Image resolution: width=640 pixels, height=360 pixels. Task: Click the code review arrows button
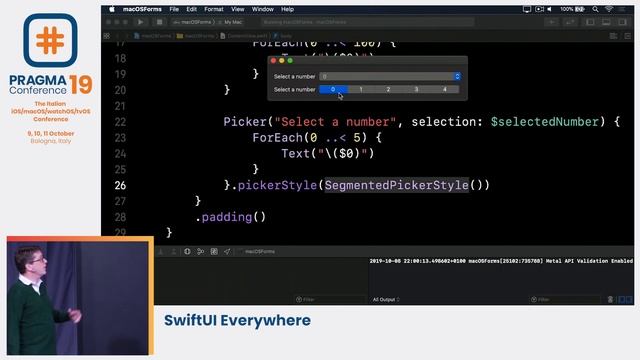click(x=570, y=22)
